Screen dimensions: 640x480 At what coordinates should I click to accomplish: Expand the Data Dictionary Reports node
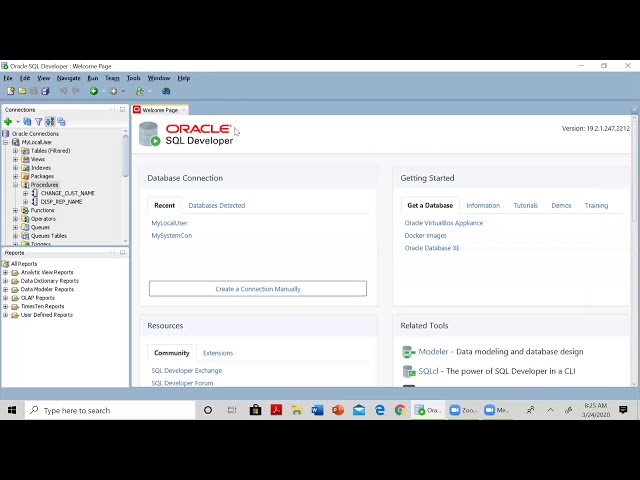coord(6,281)
